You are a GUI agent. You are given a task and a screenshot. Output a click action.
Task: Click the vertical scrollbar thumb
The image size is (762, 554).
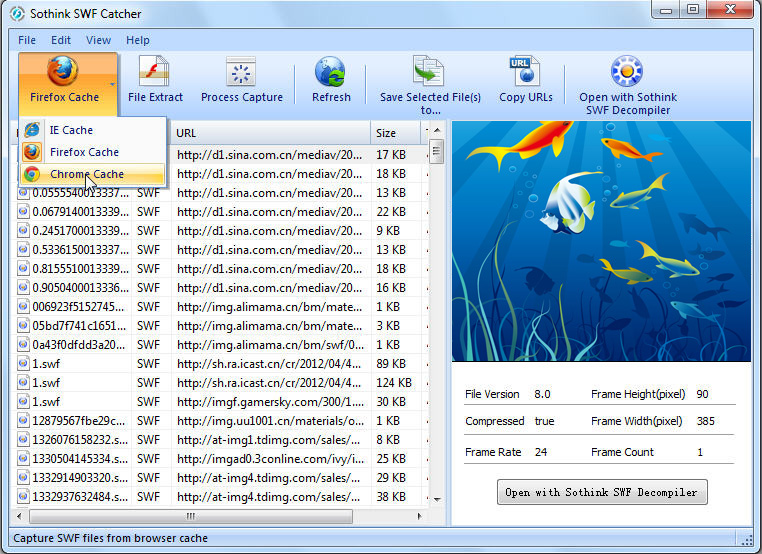437,152
